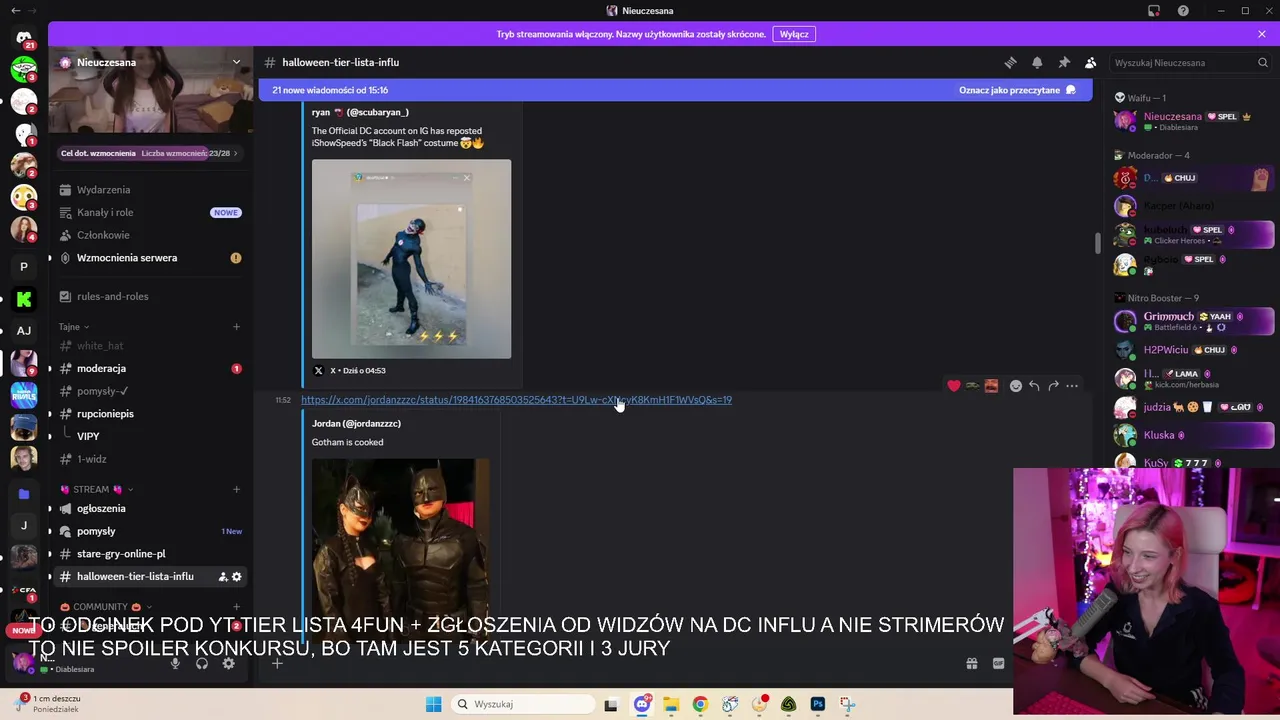Open Jordan (@jordanzzzc) embed author link
The image size is (1280, 720).
pos(356,424)
